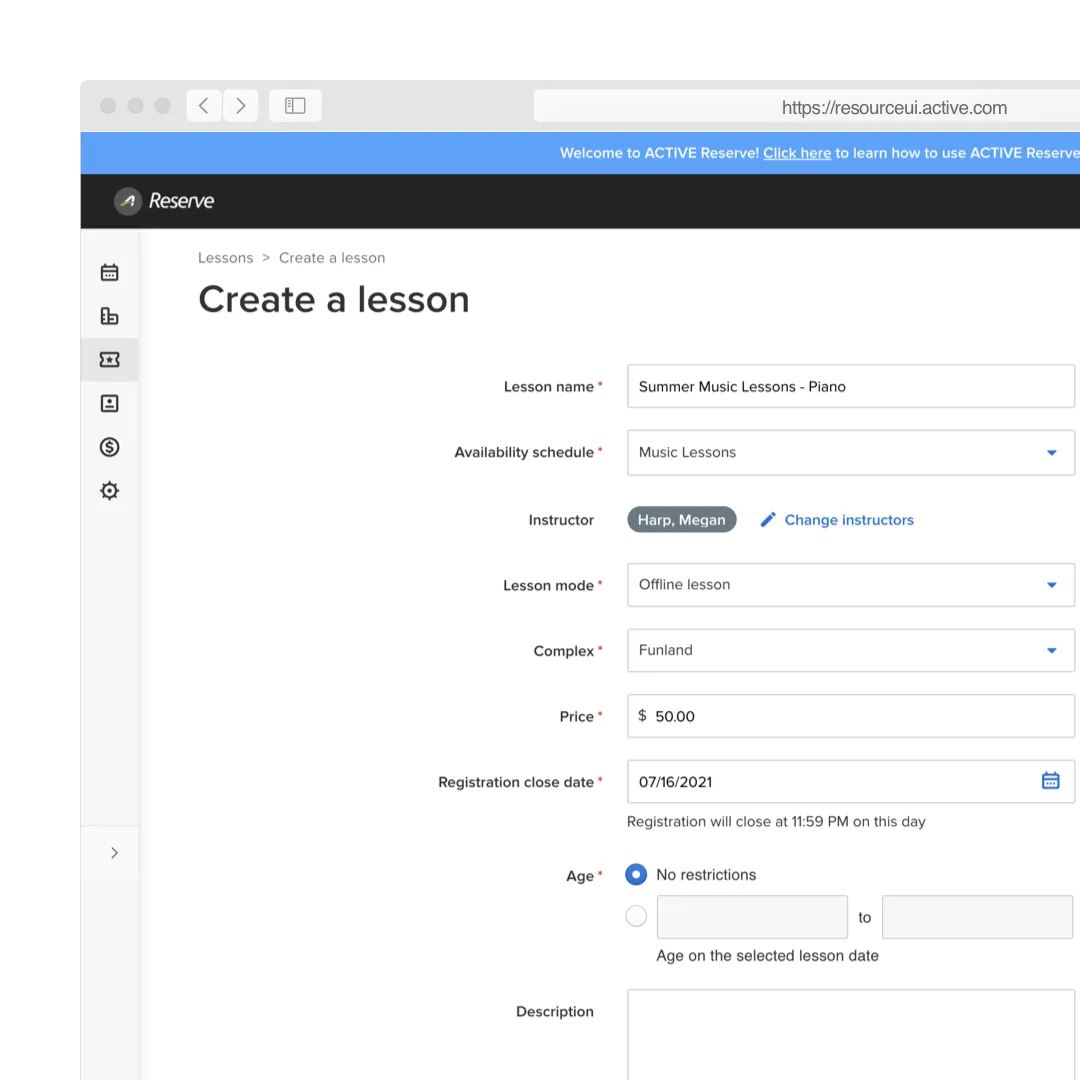Select the age range radio button
The height and width of the screenshot is (1080, 1080).
click(636, 916)
